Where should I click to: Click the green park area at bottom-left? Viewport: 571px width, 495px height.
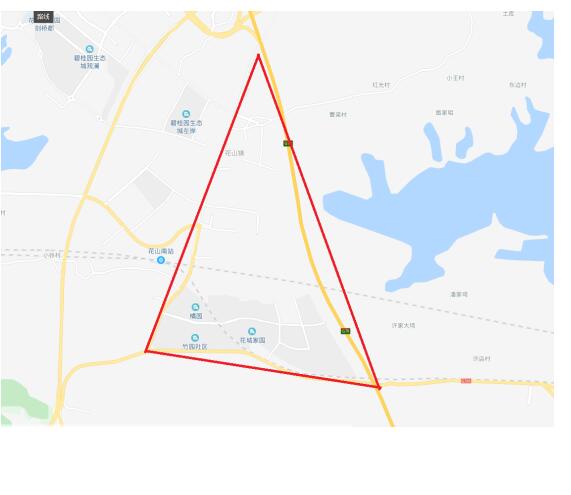tap(22, 402)
